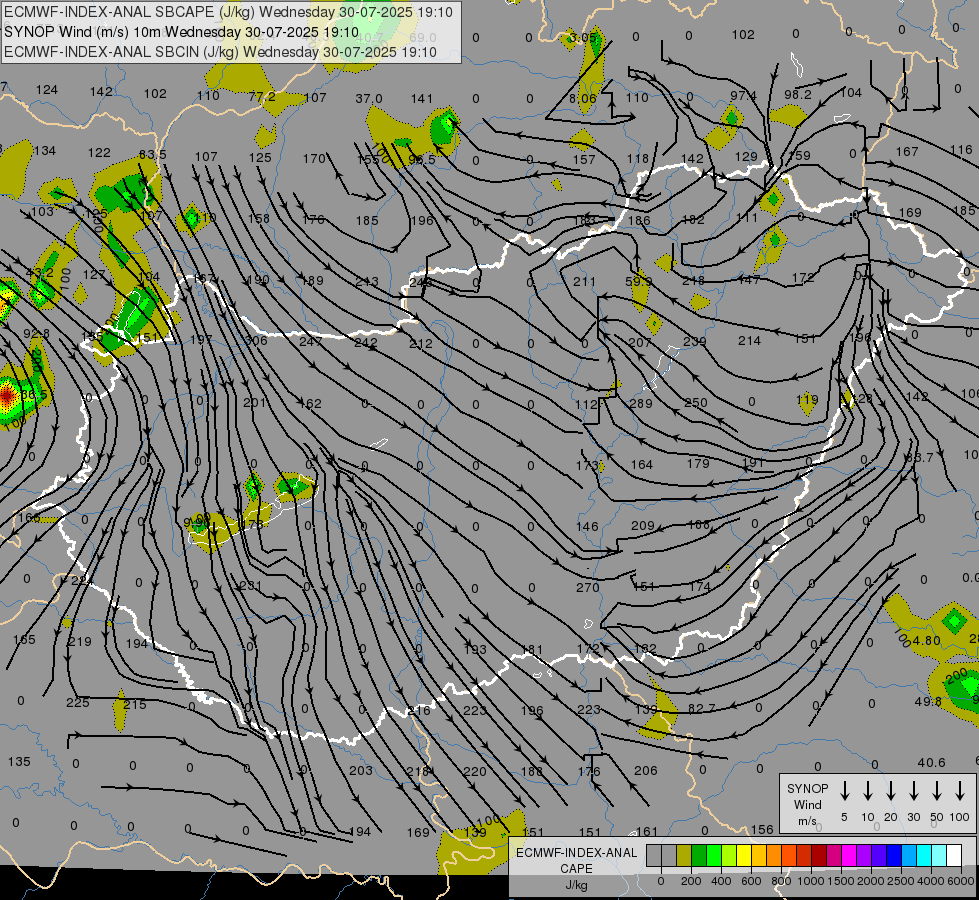Viewport: 979px width, 900px height.
Task: Click the 1500 tick label in legend
Action: [x=841, y=881]
